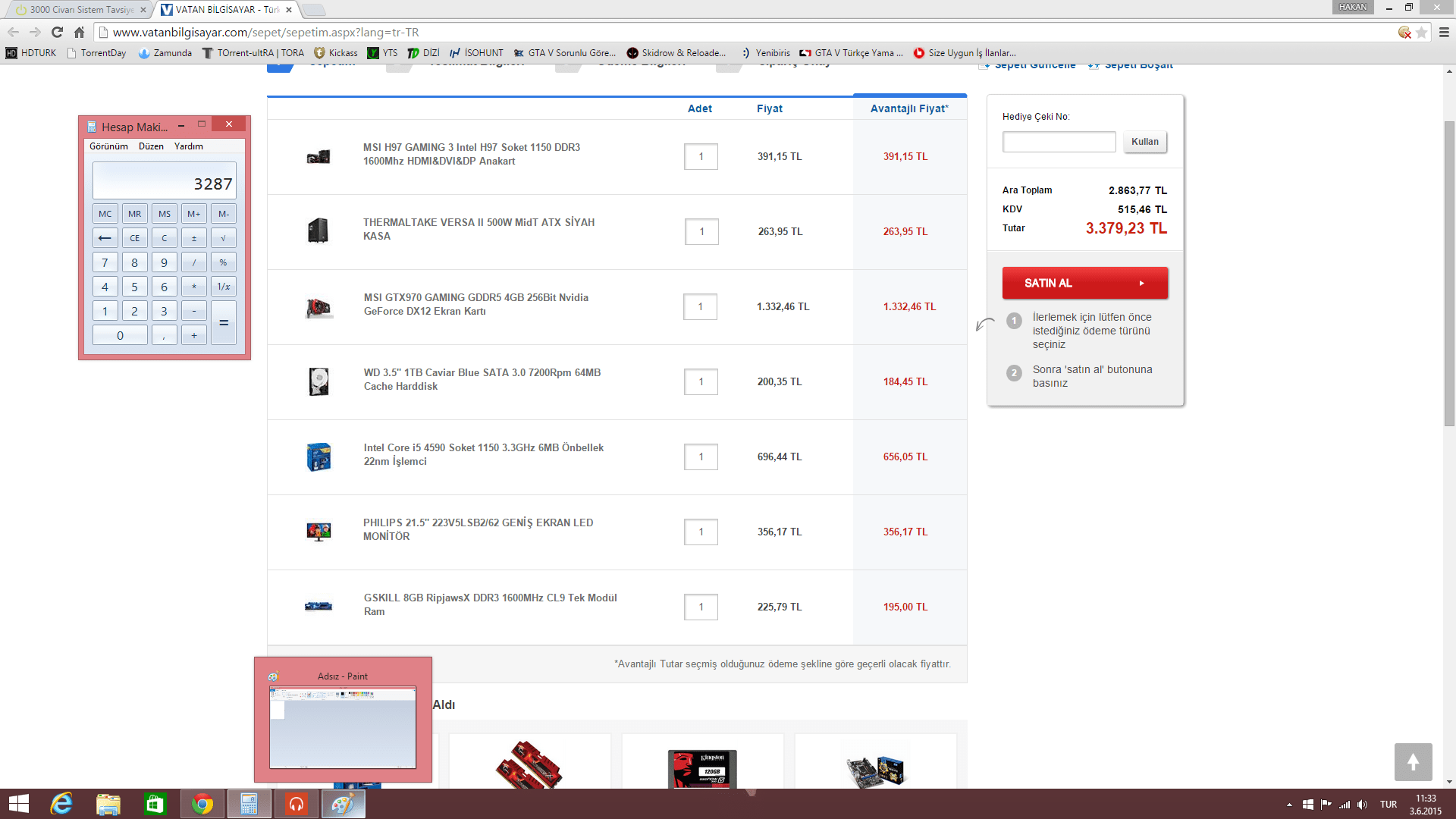Image resolution: width=1456 pixels, height=819 pixels.
Task: Open the Görünüm menu in calculator
Action: pos(108,146)
